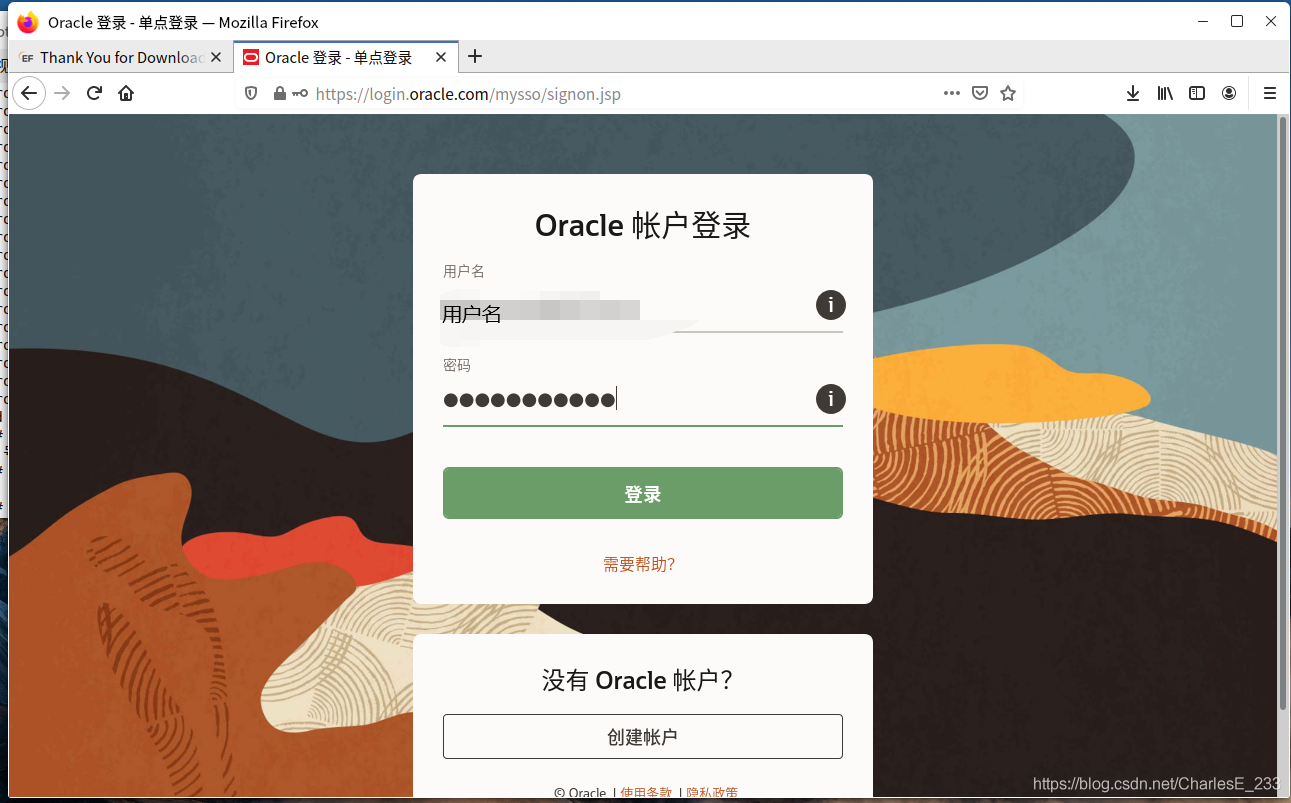Image resolution: width=1291 pixels, height=803 pixels.
Task: Bookmark this page with the star
Action: tap(1008, 93)
